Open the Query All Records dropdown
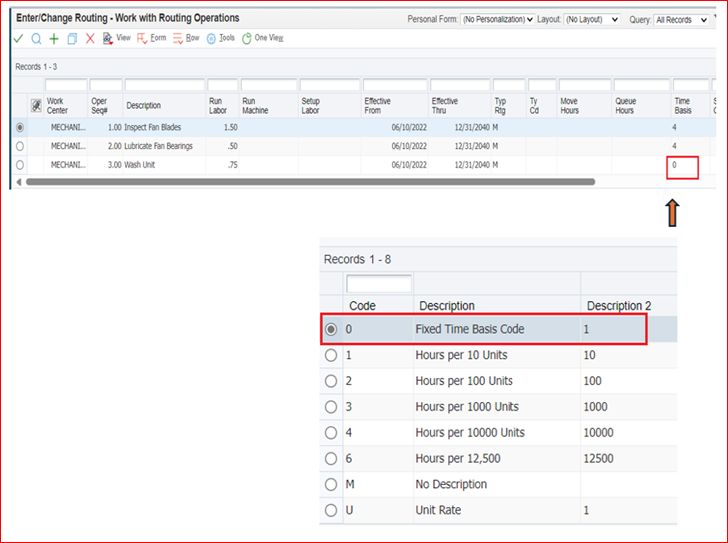Viewport: 728px width, 543px height. (681, 20)
